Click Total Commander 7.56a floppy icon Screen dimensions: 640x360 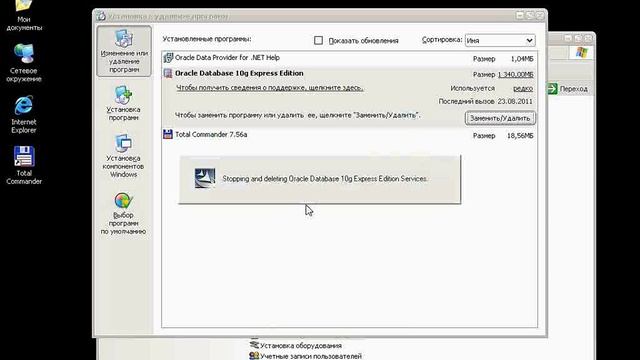(168, 134)
